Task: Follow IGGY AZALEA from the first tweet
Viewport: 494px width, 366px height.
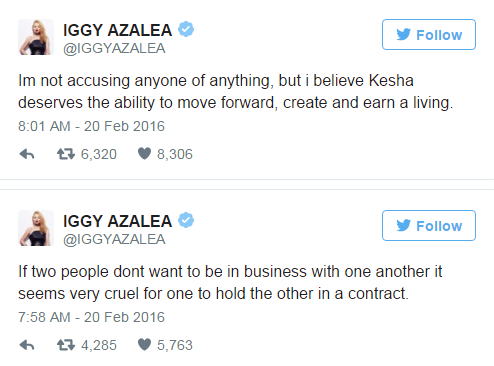Action: (429, 35)
